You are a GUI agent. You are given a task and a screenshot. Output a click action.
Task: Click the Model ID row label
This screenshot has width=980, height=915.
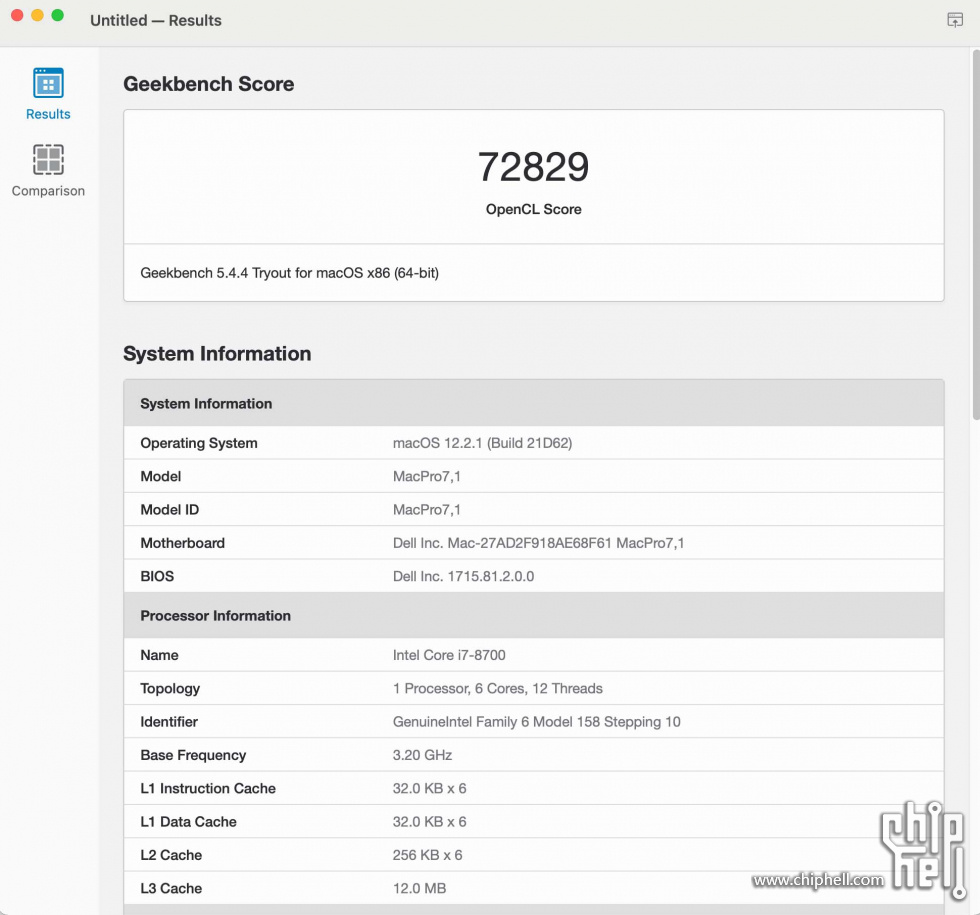point(169,510)
